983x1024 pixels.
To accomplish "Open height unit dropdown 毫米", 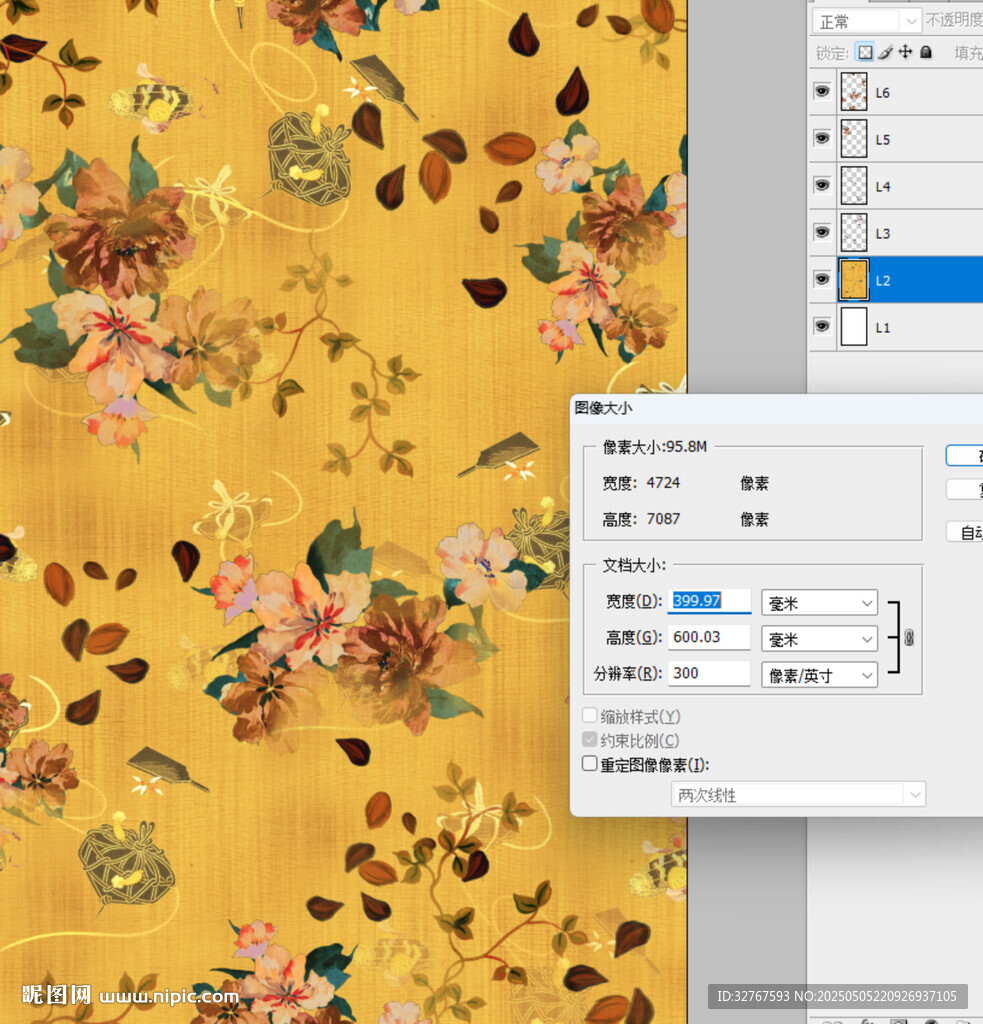I will 819,639.
